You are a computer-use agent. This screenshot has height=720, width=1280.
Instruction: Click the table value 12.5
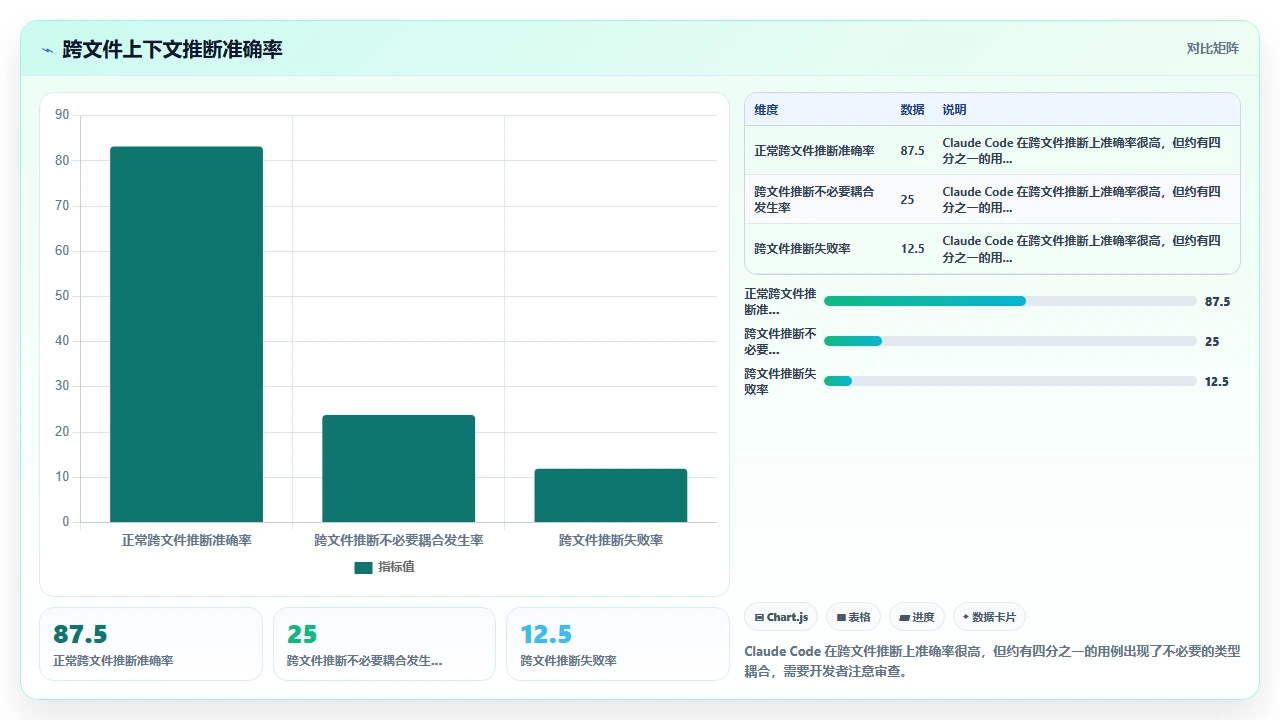click(x=912, y=248)
